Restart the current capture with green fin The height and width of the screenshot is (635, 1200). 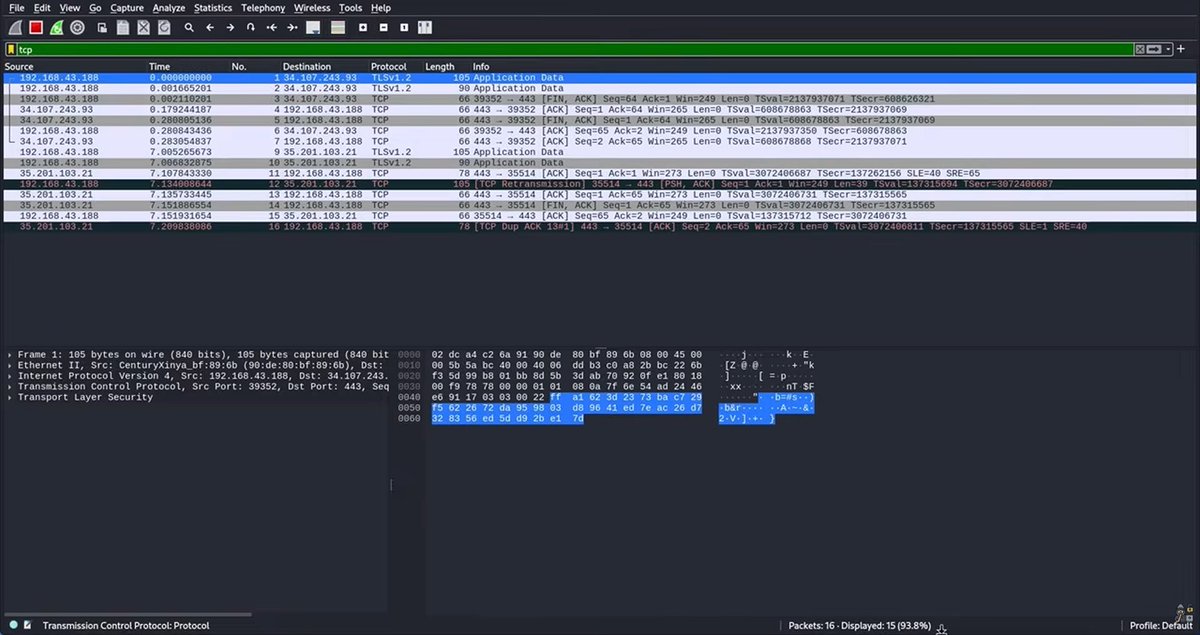point(56,27)
